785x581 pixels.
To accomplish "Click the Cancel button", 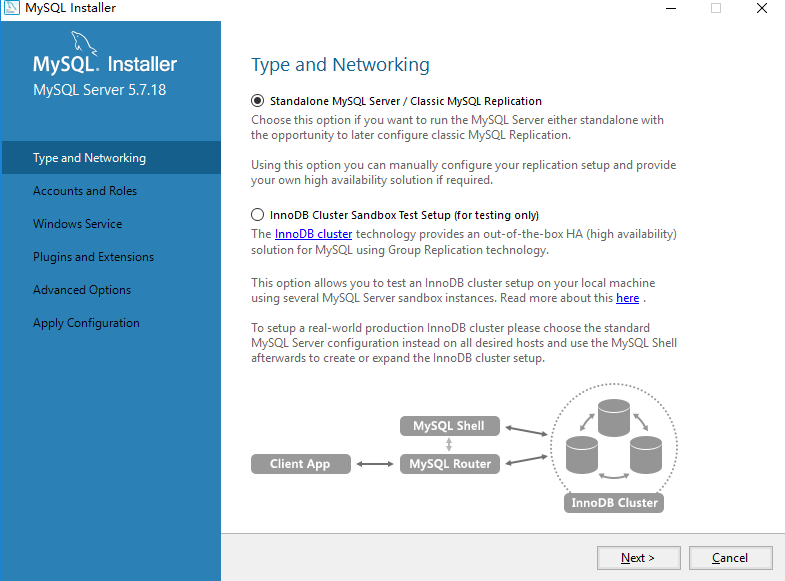I will click(730, 558).
